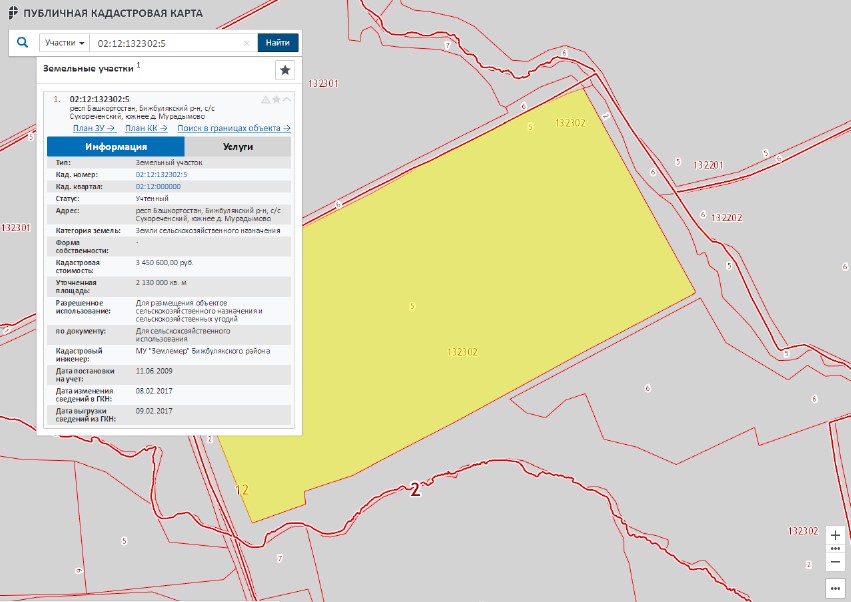
Task: Click the warning triangle icon on result
Action: (x=265, y=100)
